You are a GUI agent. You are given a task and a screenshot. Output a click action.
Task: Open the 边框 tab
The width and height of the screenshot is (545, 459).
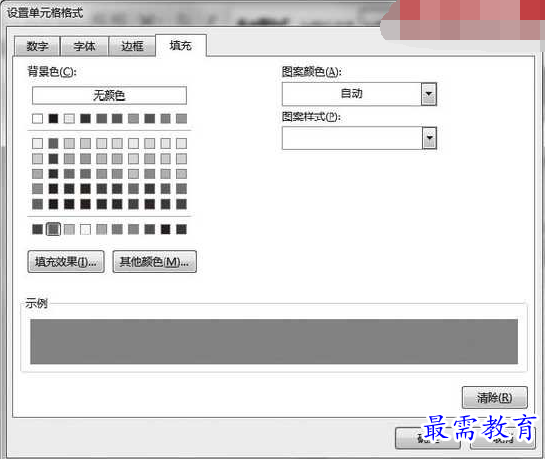(x=132, y=46)
